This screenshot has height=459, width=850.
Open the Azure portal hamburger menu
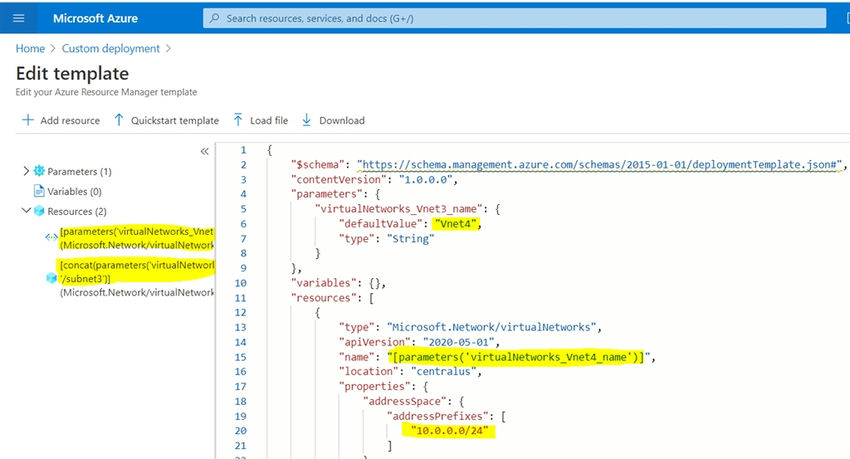(18, 18)
